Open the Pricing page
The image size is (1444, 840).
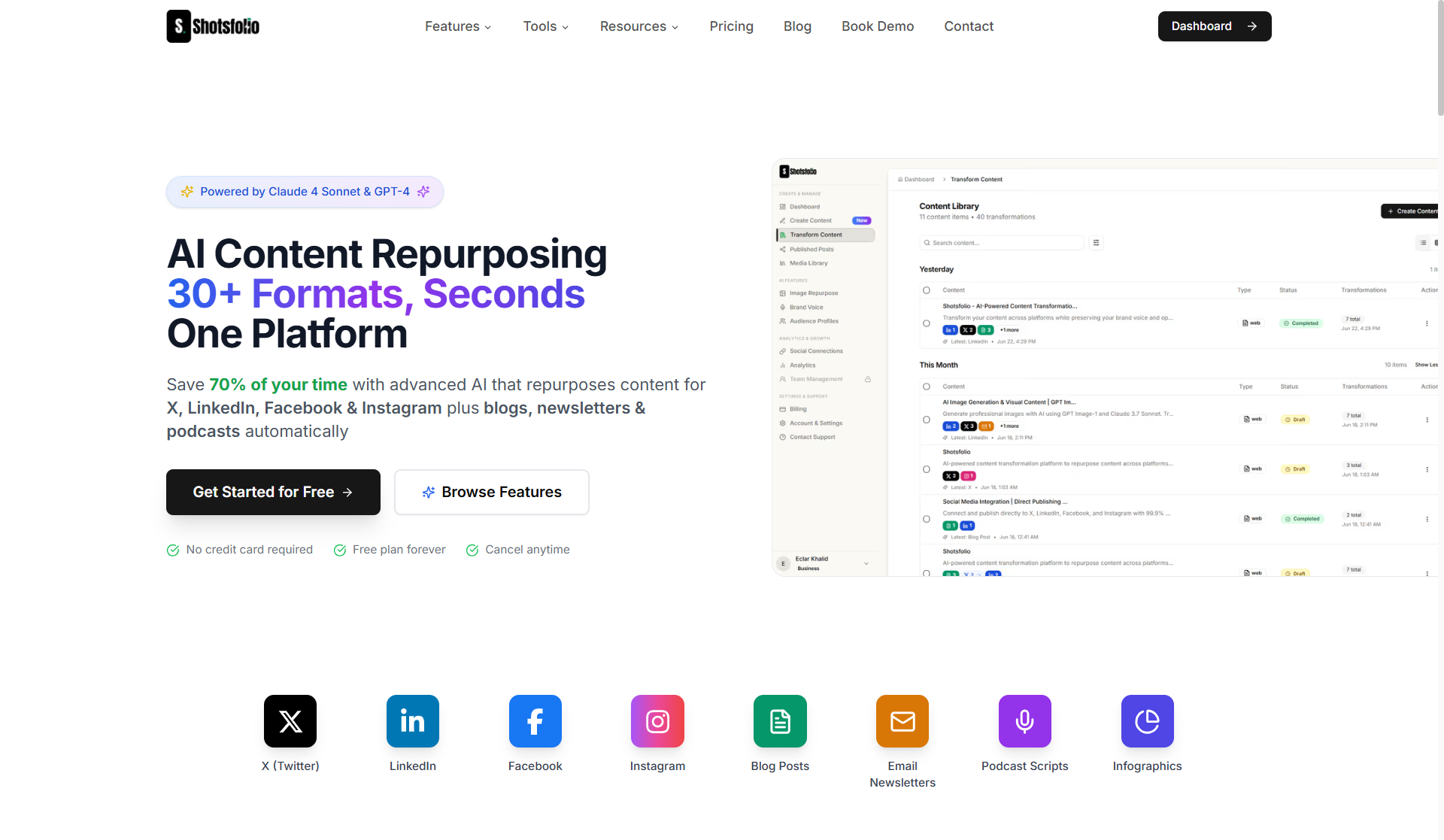pos(731,26)
